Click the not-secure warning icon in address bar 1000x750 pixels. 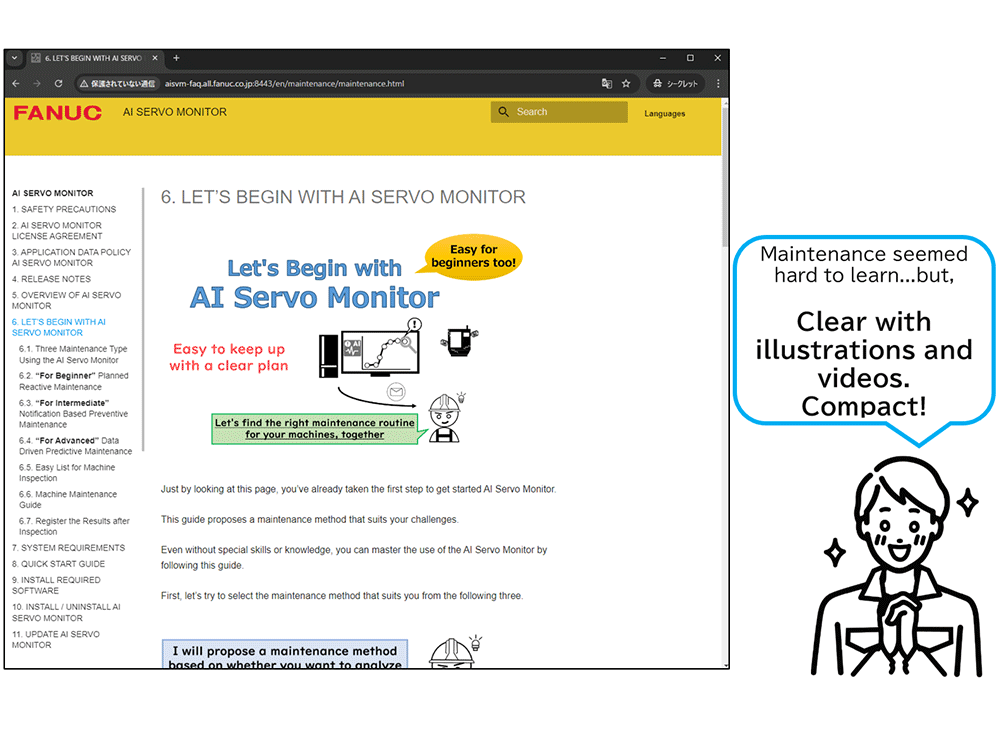pos(84,84)
